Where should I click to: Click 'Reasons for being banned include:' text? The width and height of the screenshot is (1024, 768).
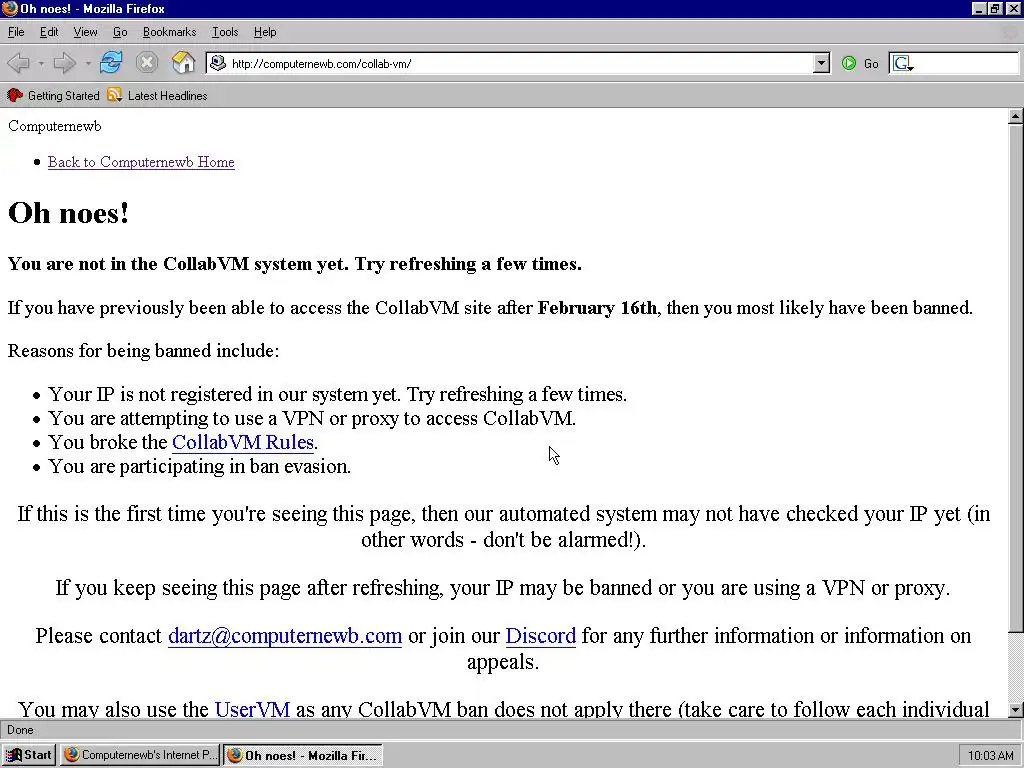coord(144,351)
